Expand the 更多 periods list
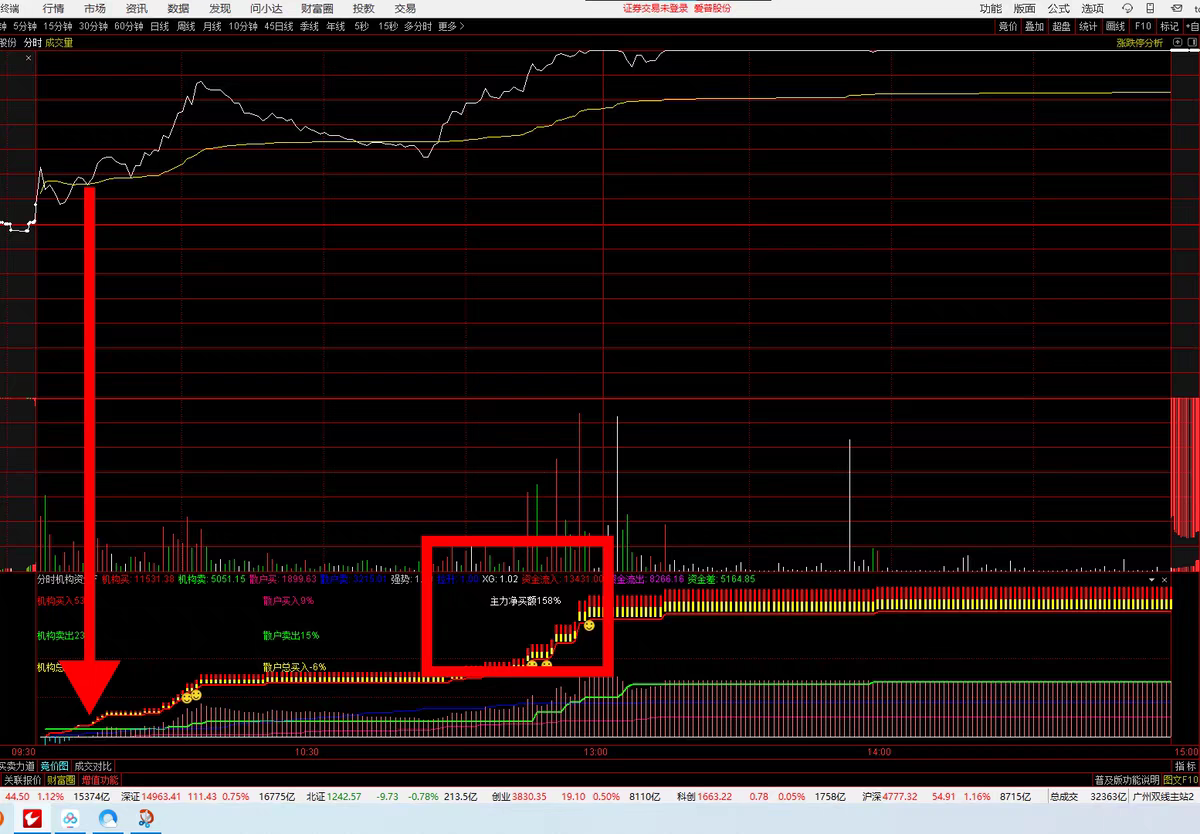The width and height of the screenshot is (1200, 834). coord(451,26)
